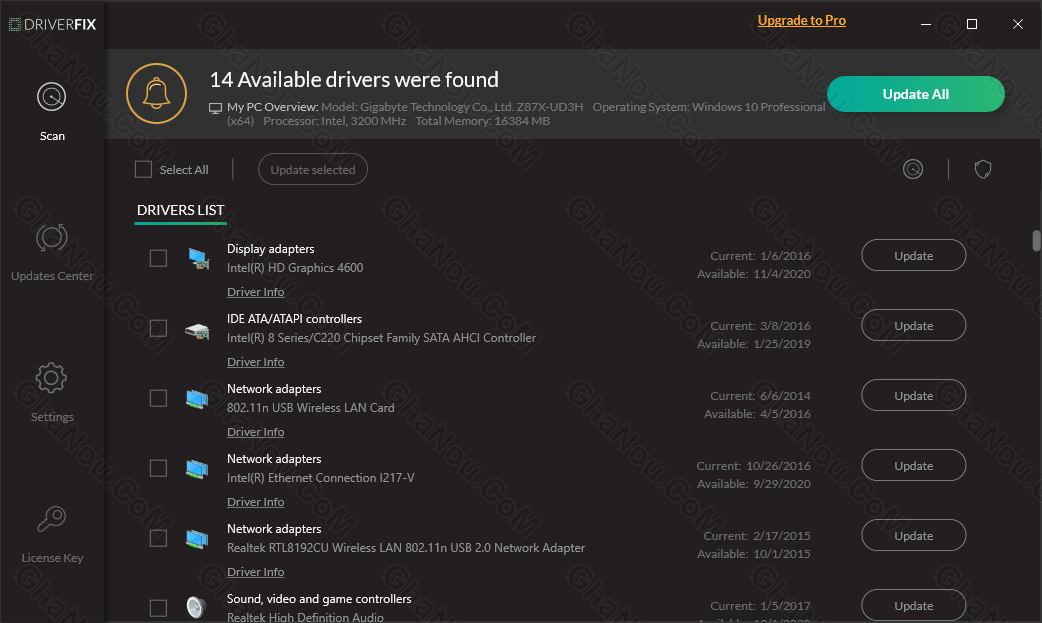Click the Realtek High Definition Audio speaker icon
This screenshot has width=1042, height=623.
pyautogui.click(x=196, y=607)
